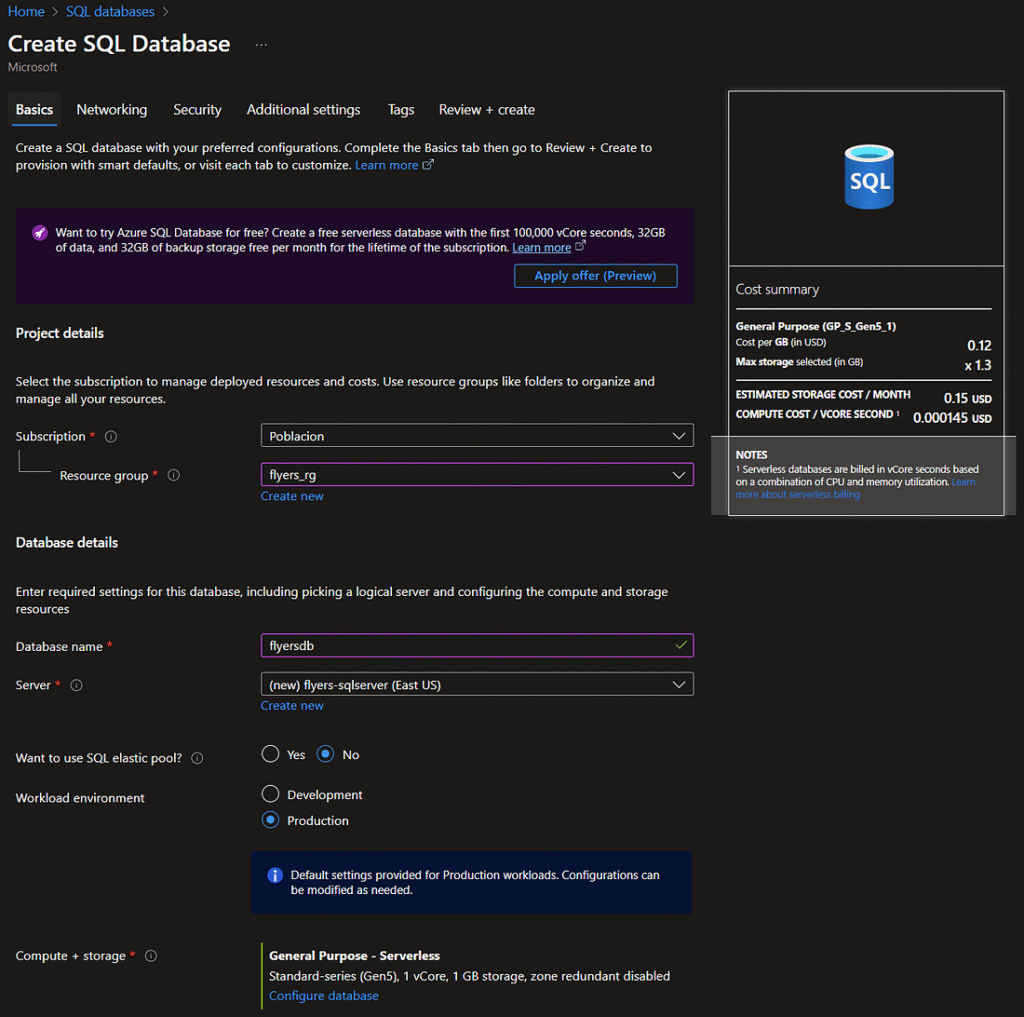
Task: Click SQL databases breadcrumb link
Action: tap(110, 12)
